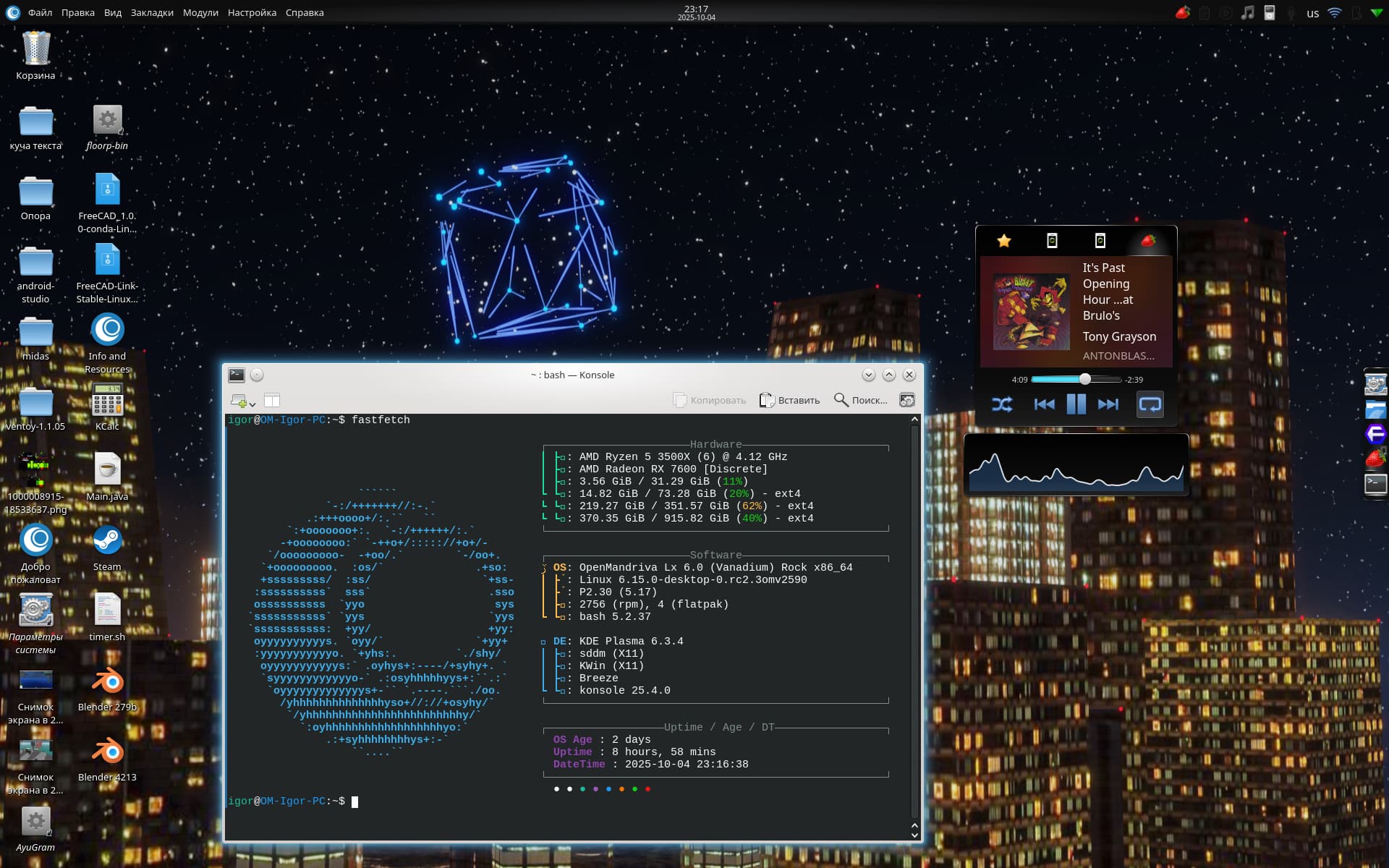The width and height of the screenshot is (1389, 868).
Task: Expand hidden system tray icons arrow
Action: point(1376,13)
